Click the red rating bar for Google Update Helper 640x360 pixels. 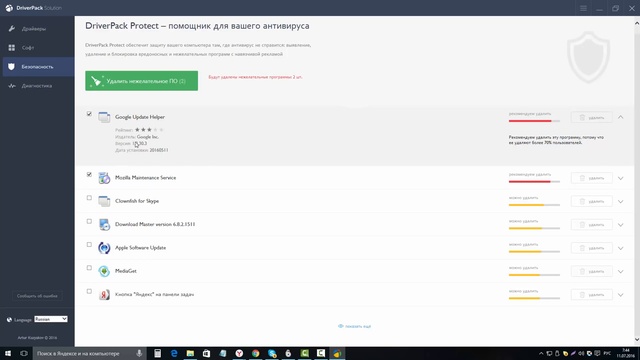(534, 121)
